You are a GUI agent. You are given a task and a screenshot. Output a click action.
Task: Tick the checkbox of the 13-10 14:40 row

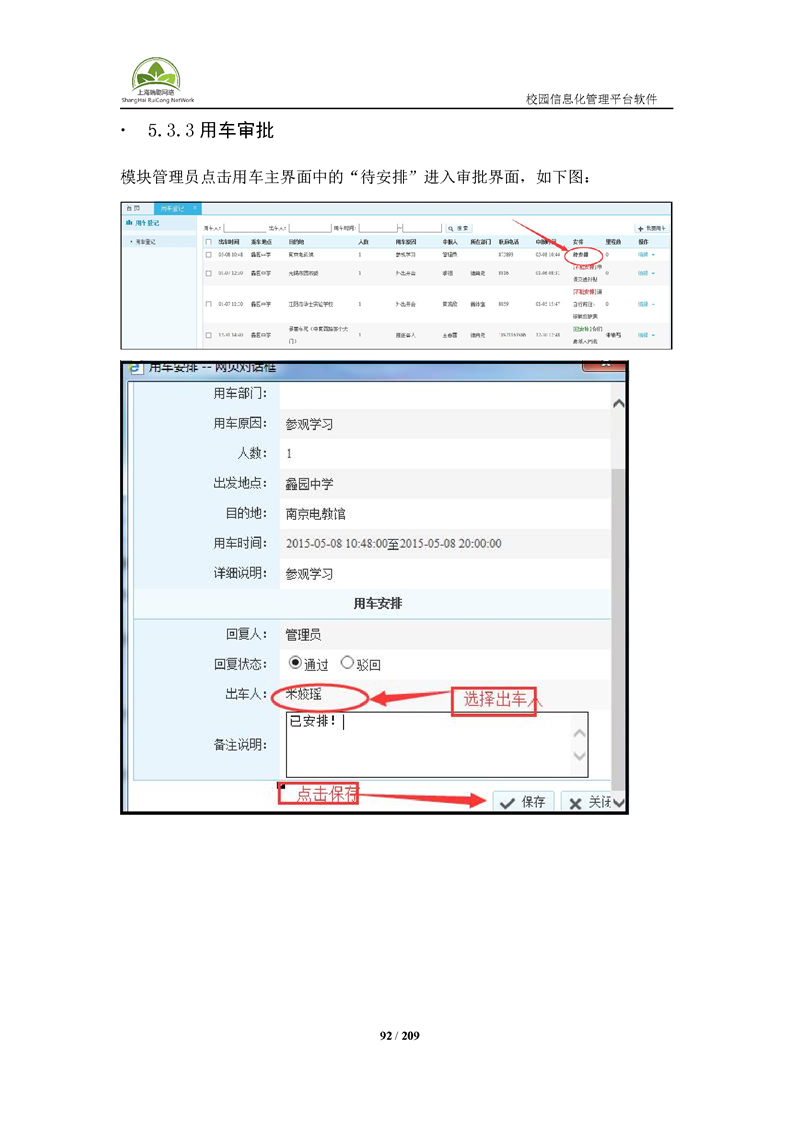click(x=209, y=335)
